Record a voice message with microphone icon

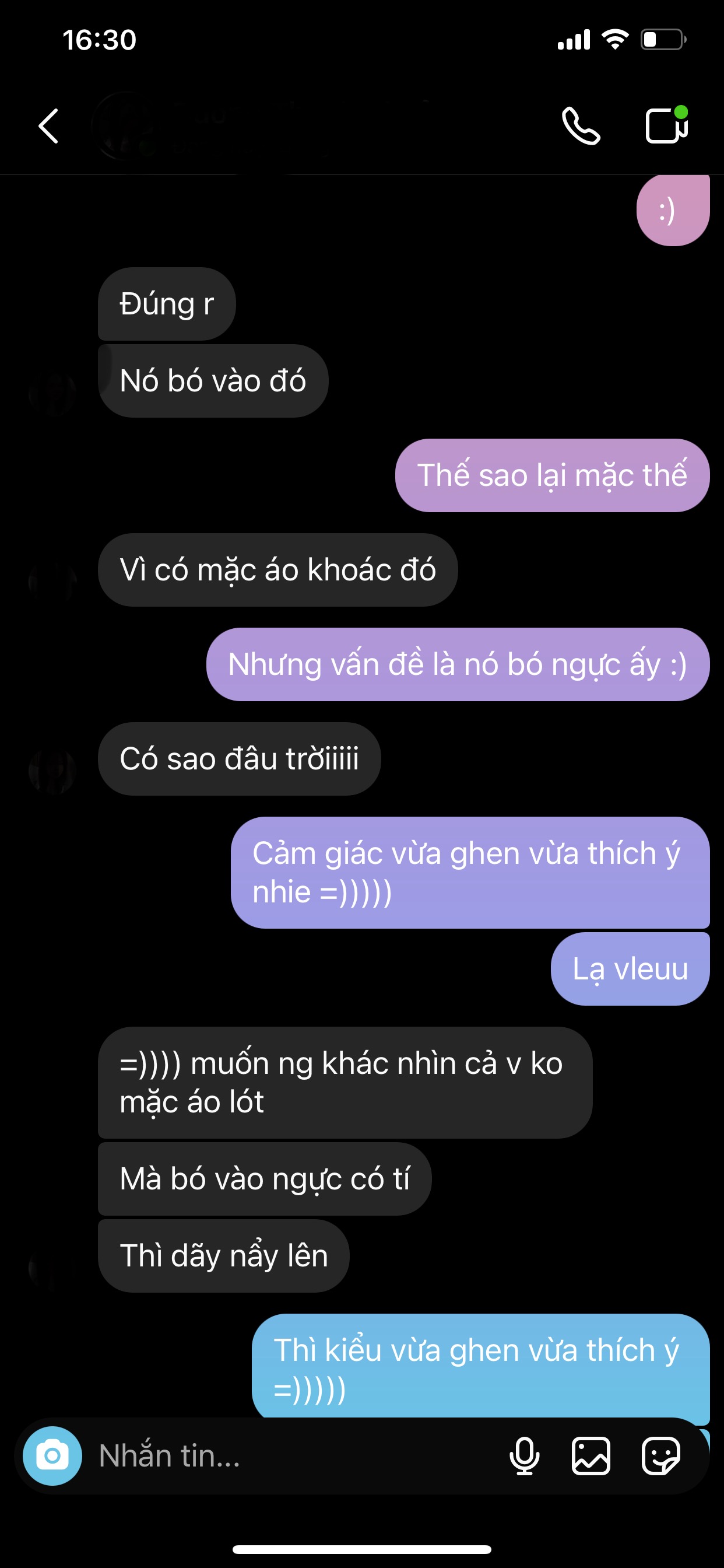[525, 1455]
